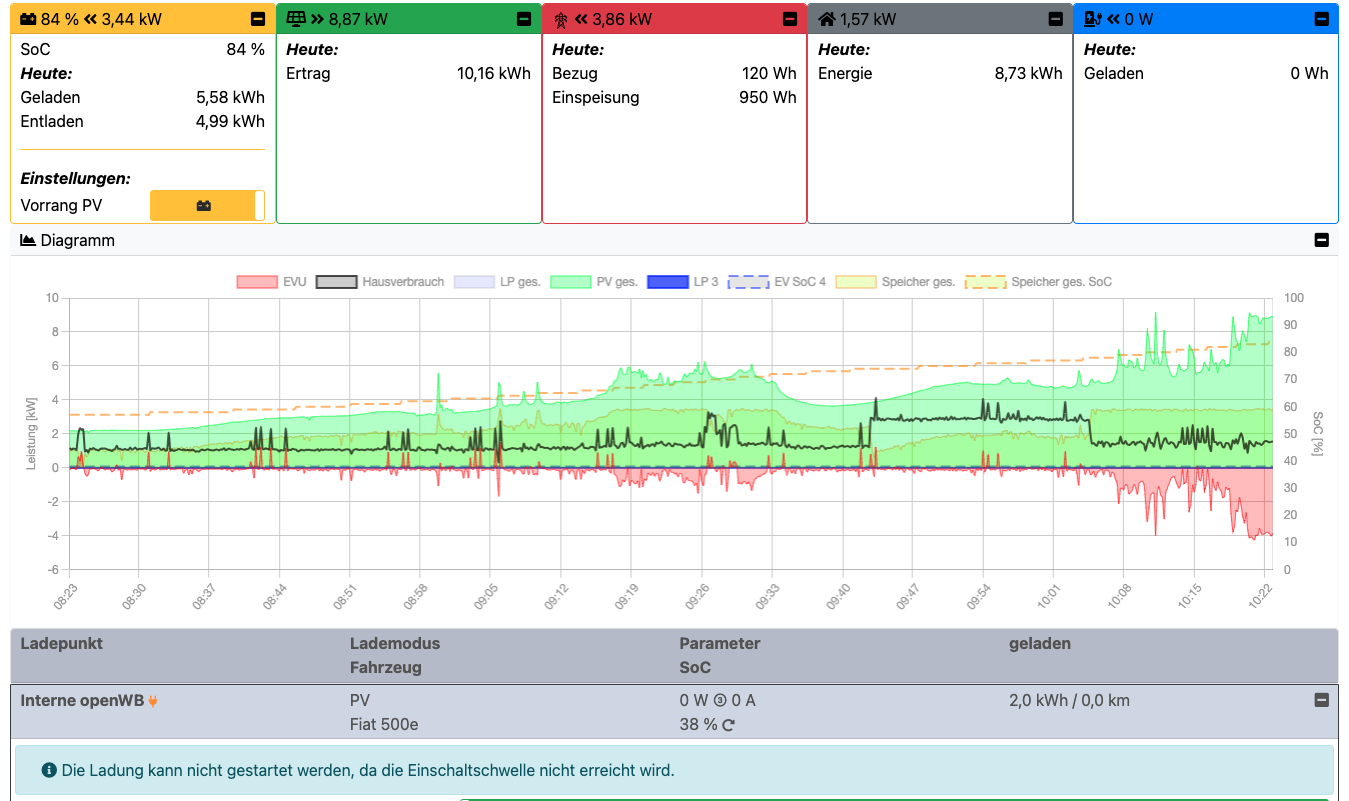Click the house icon in the gray header
The image size is (1349, 801).
pos(826,20)
